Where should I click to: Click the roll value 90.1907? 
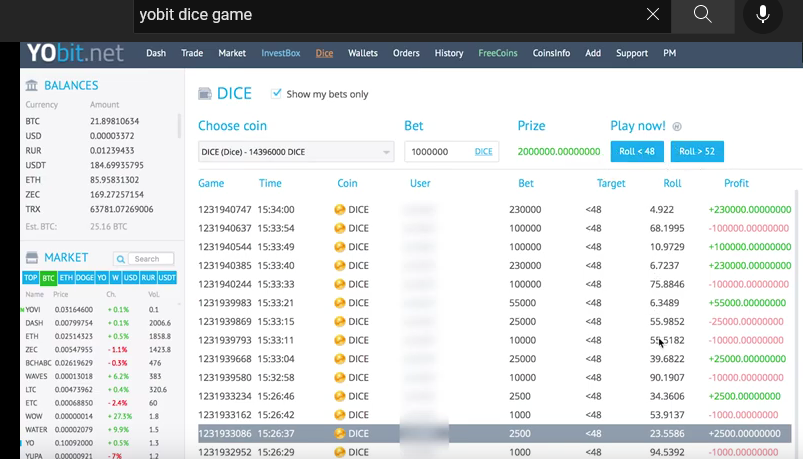pyautogui.click(x=667, y=378)
